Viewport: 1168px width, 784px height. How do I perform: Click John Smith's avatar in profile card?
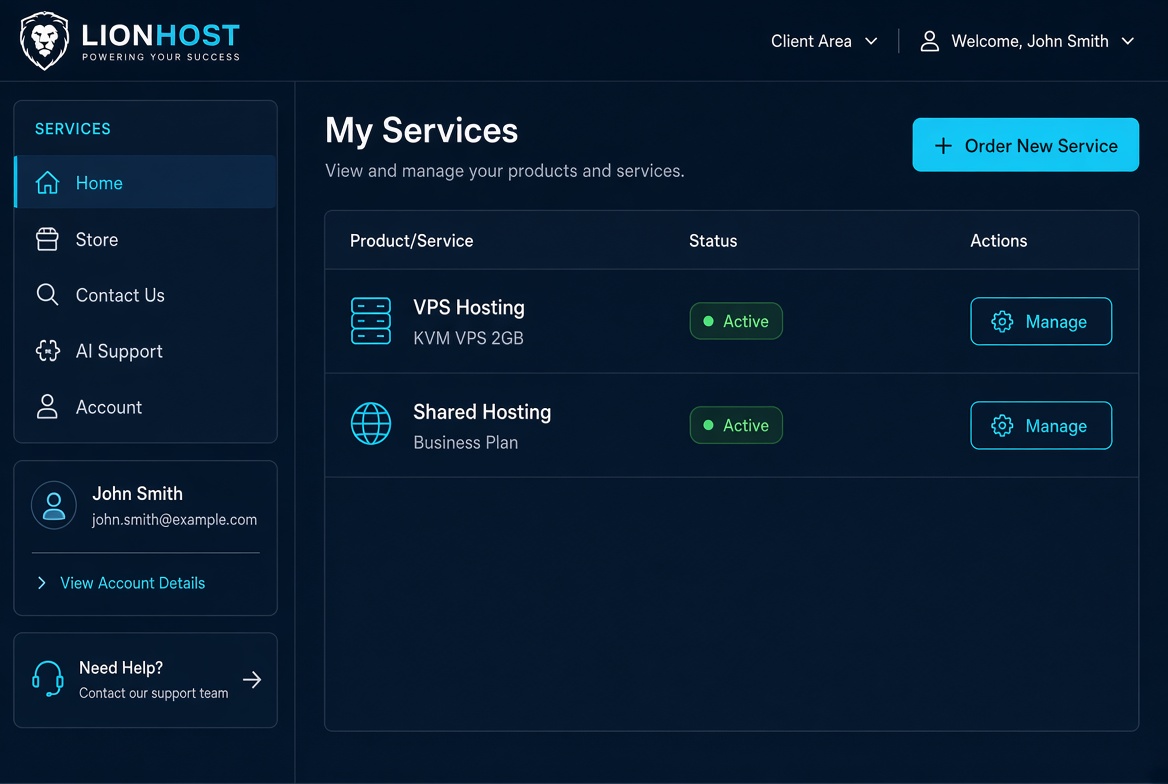(x=54, y=505)
